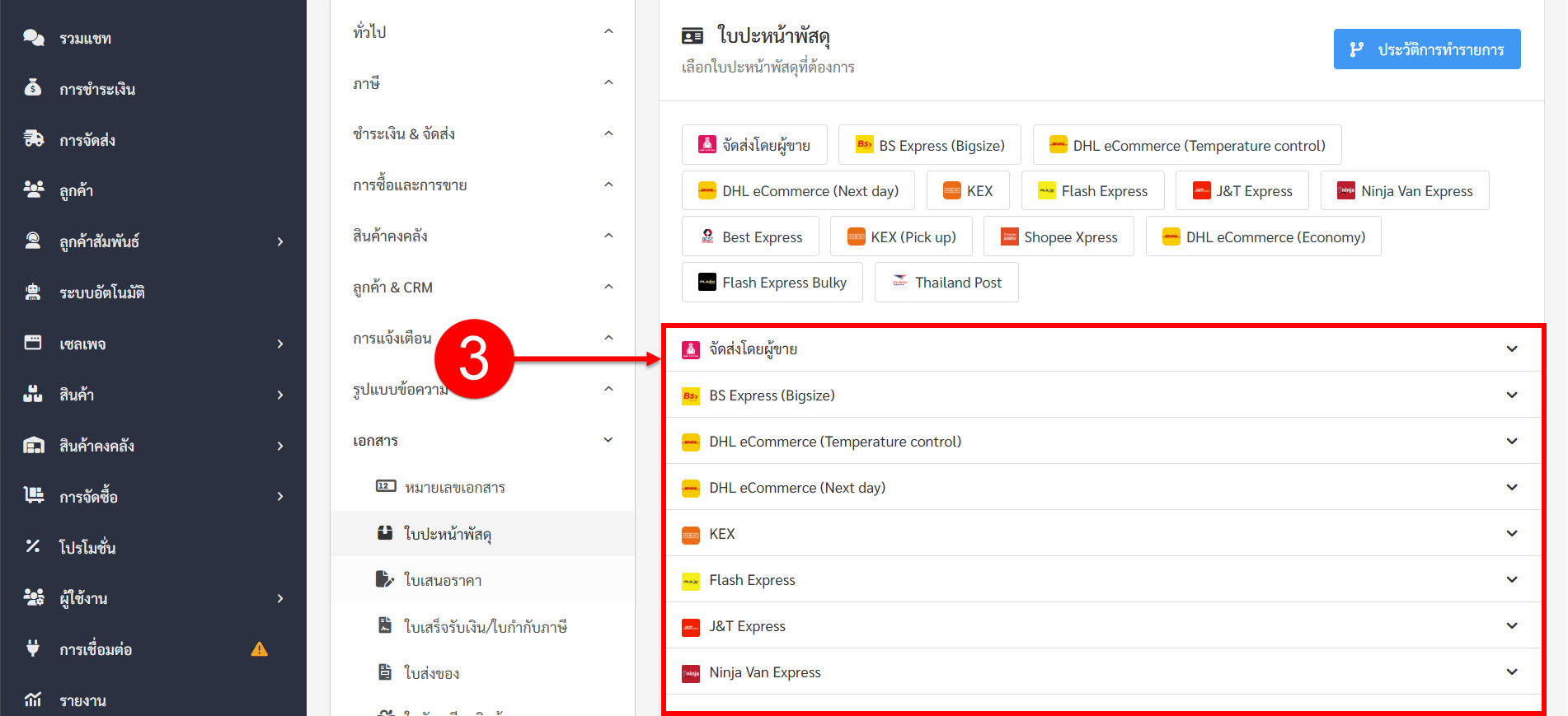This screenshot has height=716, width=1568.
Task: Click the Ninja Van logo in accordion list
Action: [691, 673]
